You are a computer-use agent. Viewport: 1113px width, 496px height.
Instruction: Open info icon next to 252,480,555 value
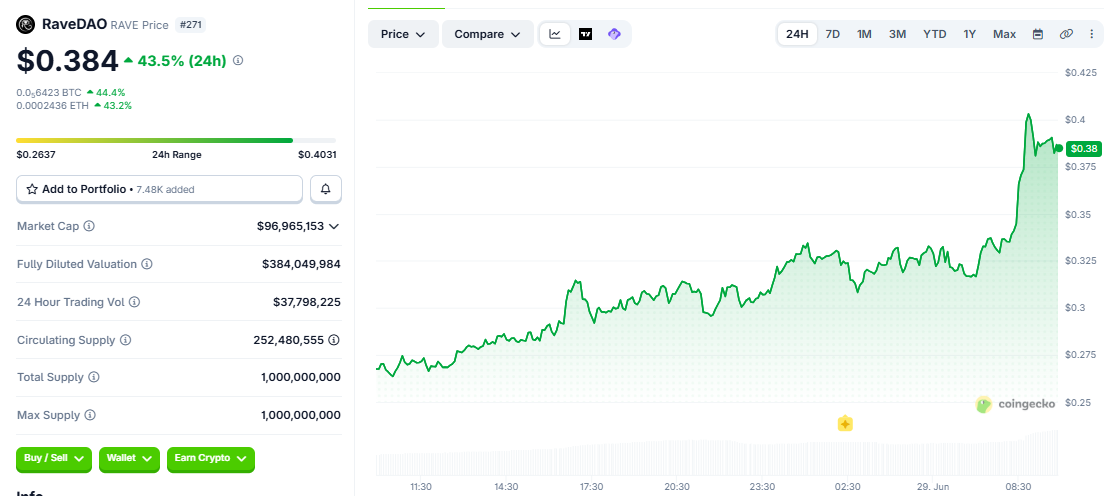(x=334, y=341)
